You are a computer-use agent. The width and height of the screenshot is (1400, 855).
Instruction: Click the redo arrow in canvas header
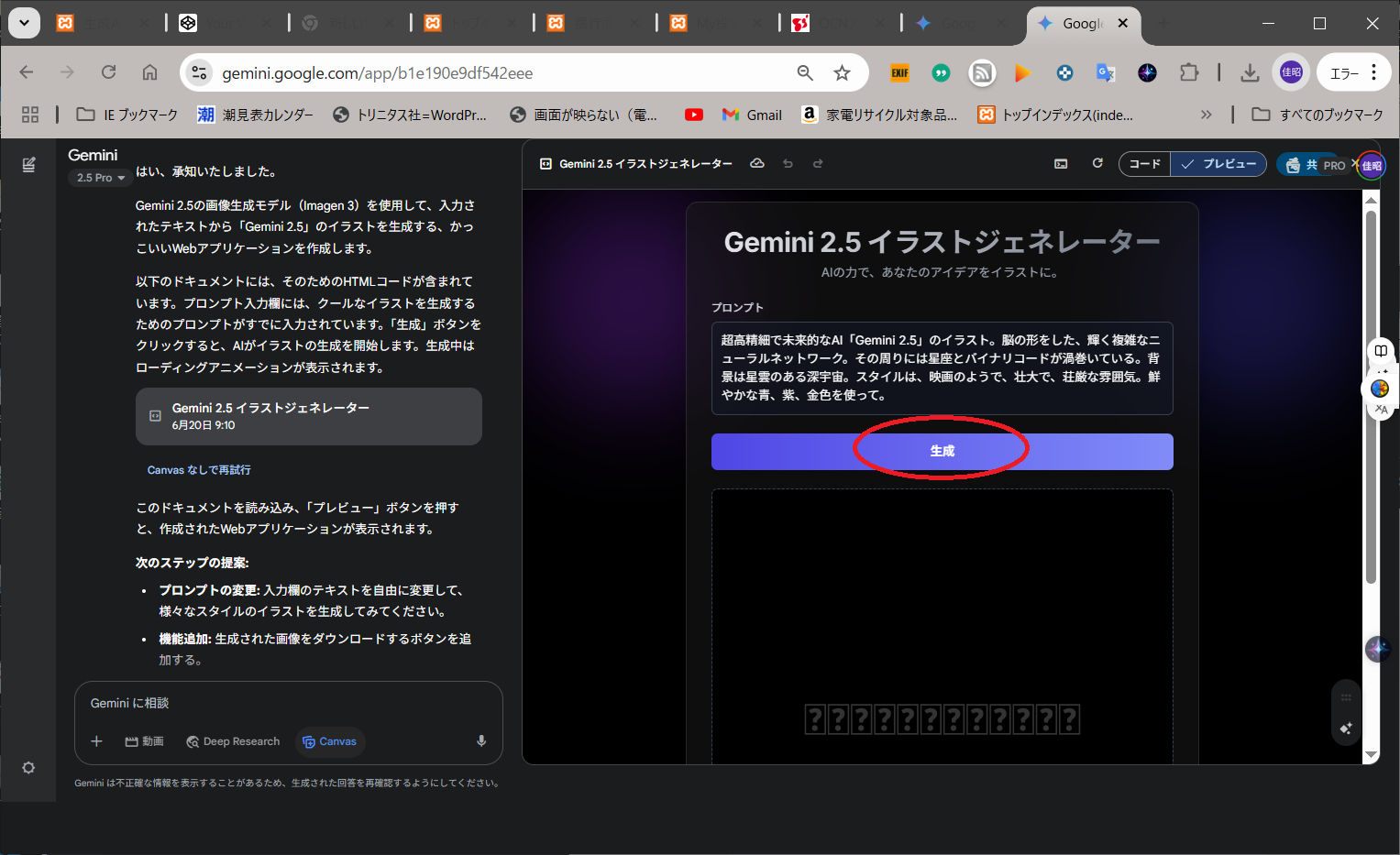coord(818,164)
